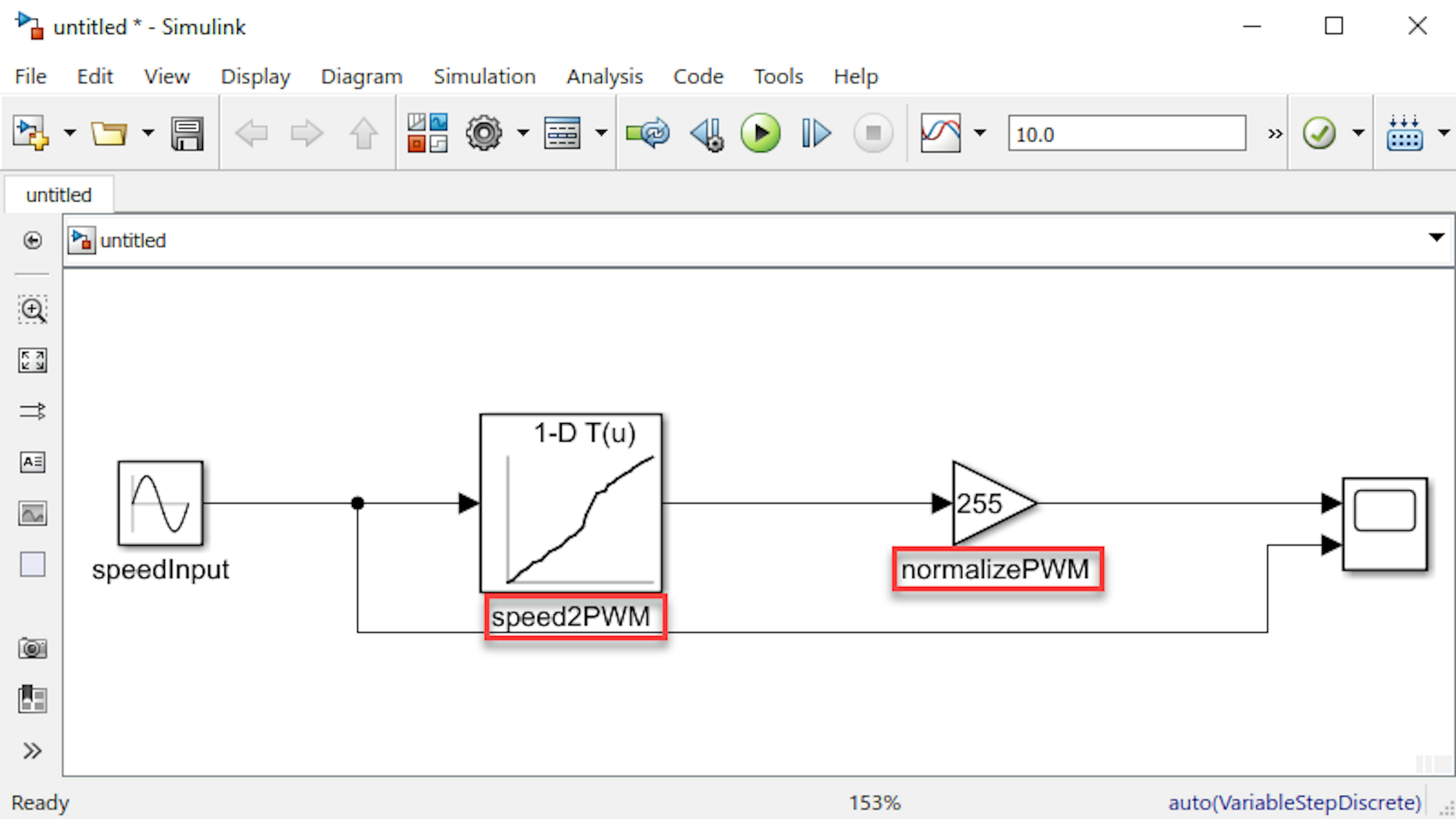The height and width of the screenshot is (819, 1456).
Task: Select the speedInput sine wave block
Action: (x=160, y=503)
